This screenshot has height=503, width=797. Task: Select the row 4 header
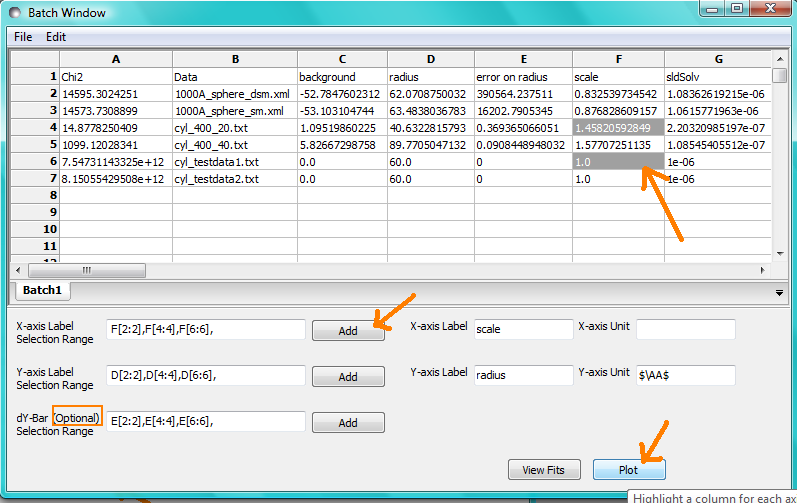click(34, 128)
